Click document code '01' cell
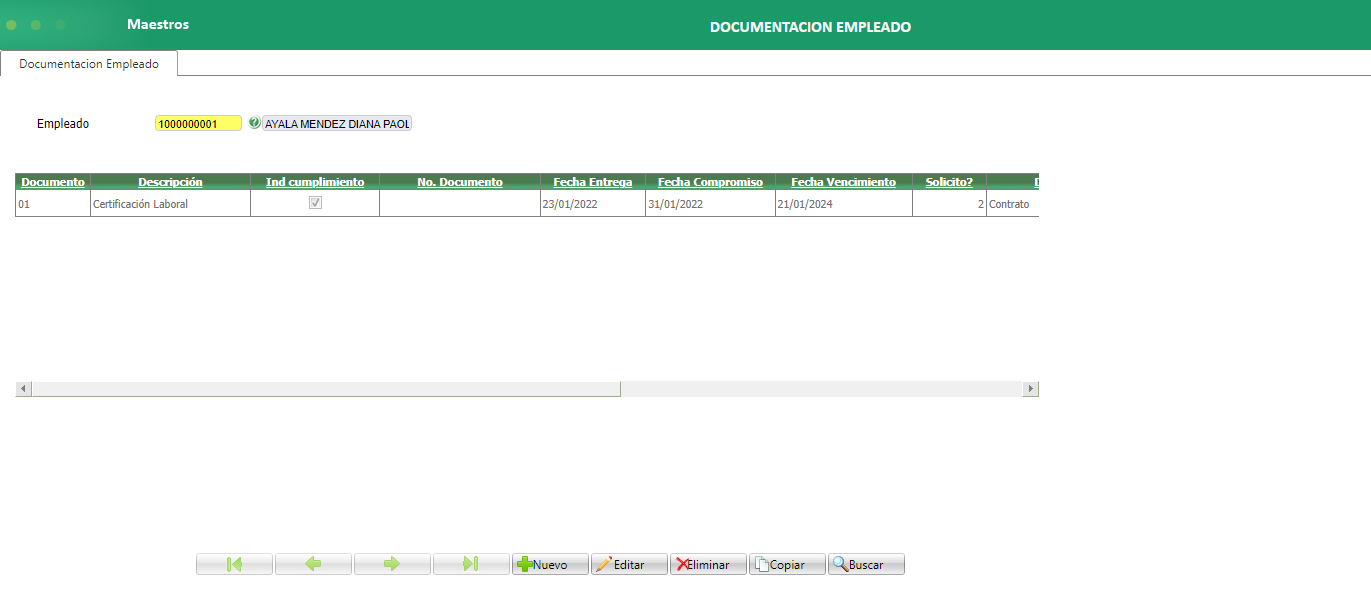This screenshot has height=594, width=1371. pyautogui.click(x=53, y=203)
